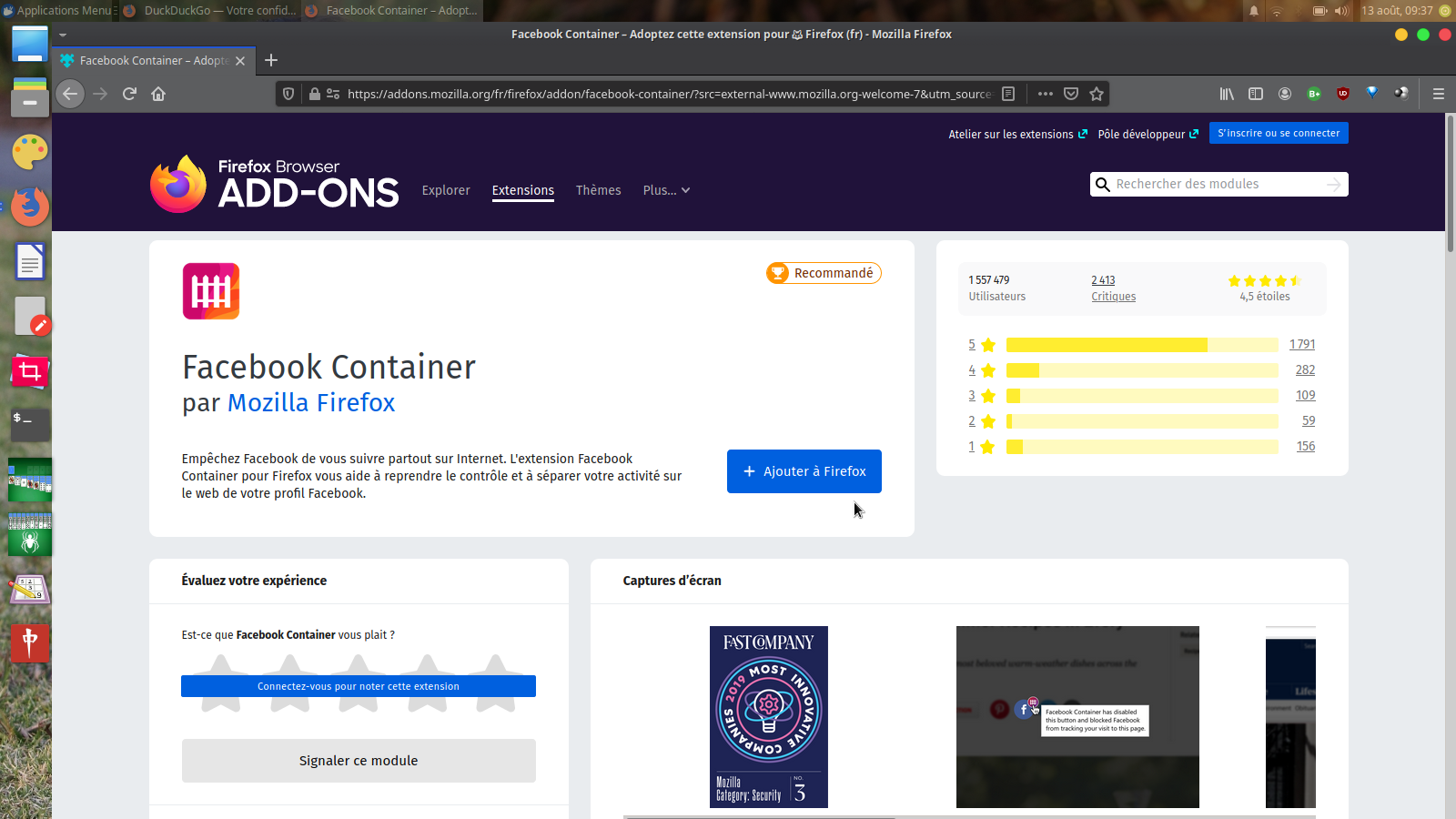
Task: Open the Firefox home page
Action: pyautogui.click(x=158, y=94)
